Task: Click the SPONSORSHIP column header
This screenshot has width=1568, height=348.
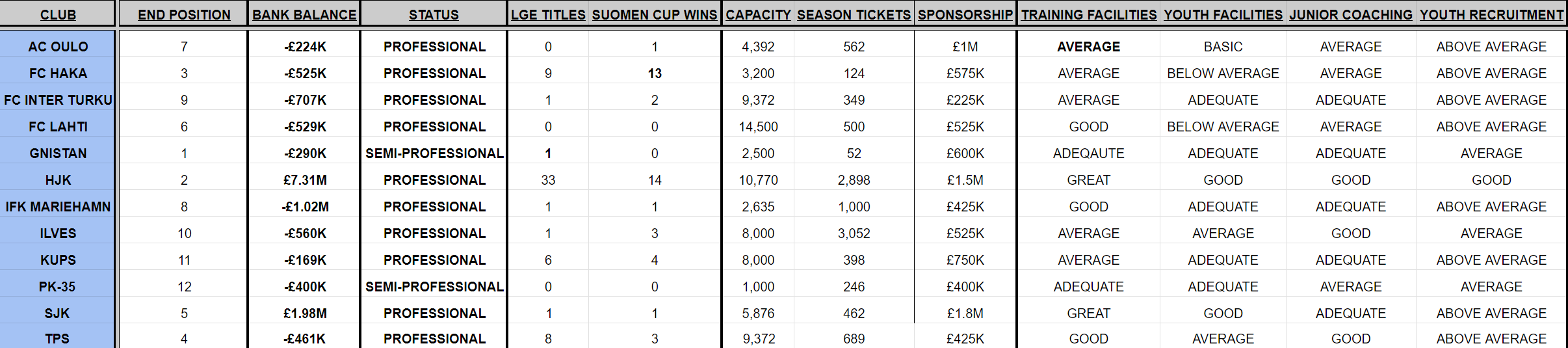Action: point(965,14)
